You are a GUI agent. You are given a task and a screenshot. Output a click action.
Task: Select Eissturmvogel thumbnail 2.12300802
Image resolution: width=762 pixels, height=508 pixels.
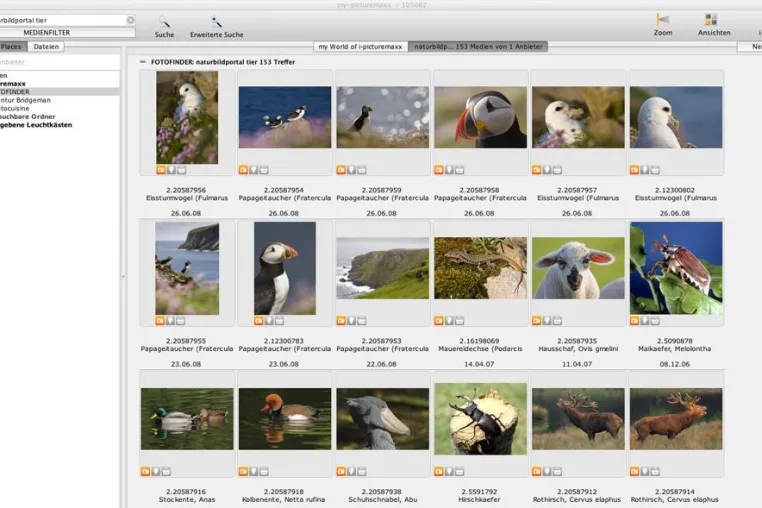point(676,117)
